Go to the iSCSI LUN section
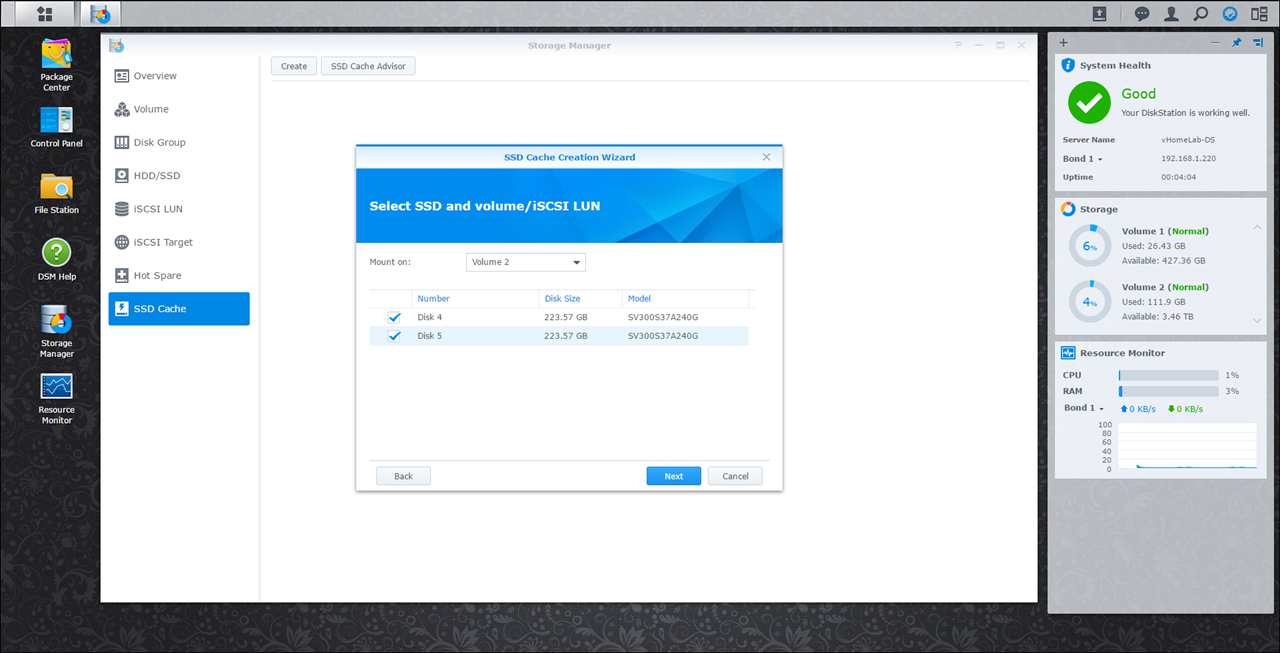This screenshot has width=1280, height=653. point(158,209)
